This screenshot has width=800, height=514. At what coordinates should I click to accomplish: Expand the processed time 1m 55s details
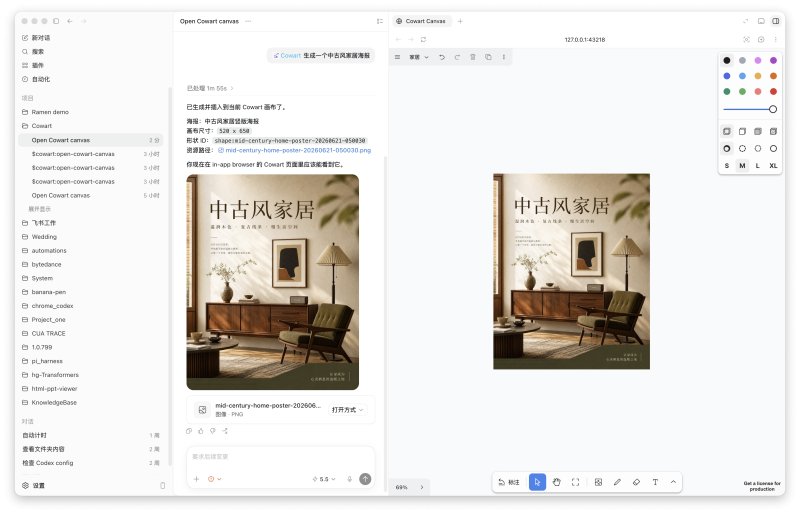(210, 88)
